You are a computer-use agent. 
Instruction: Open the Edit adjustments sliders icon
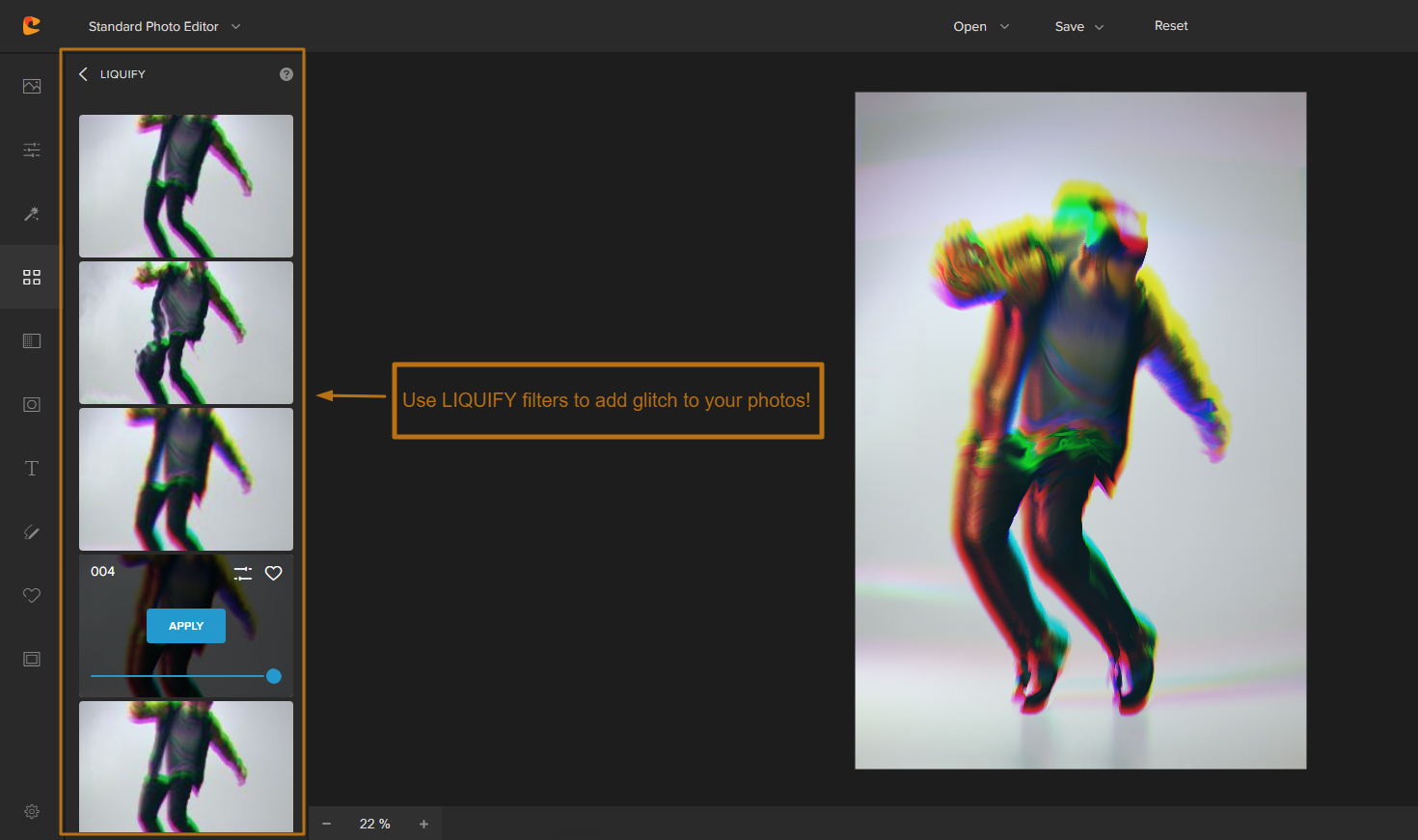pos(32,149)
